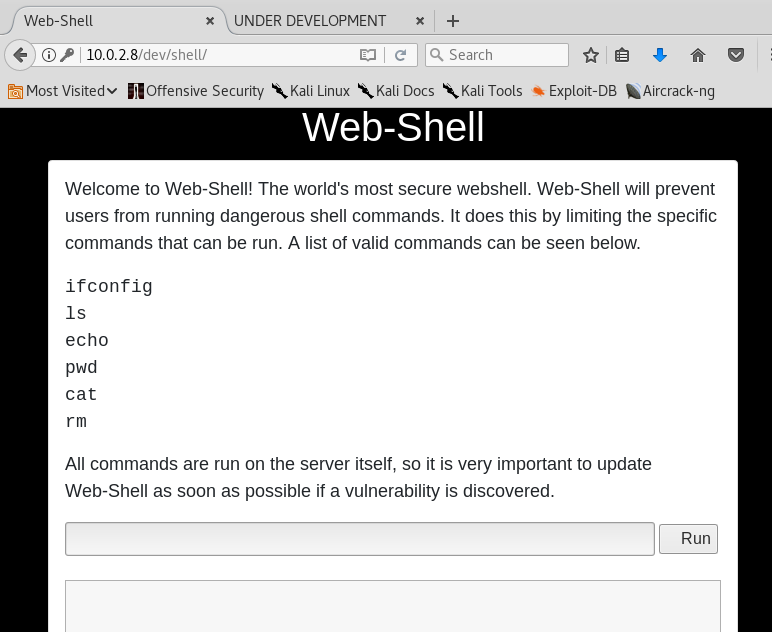This screenshot has height=632, width=772.
Task: Reload the current page
Action: point(400,55)
